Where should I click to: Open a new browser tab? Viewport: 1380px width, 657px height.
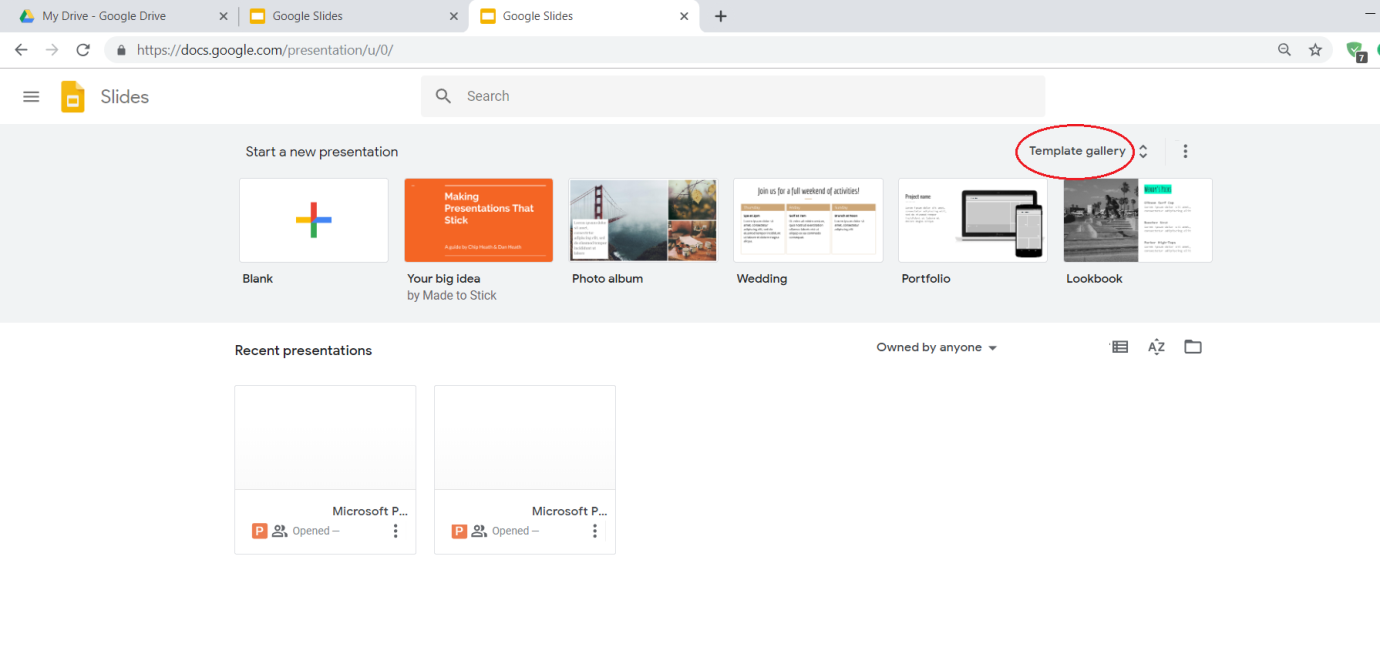pyautogui.click(x=720, y=16)
